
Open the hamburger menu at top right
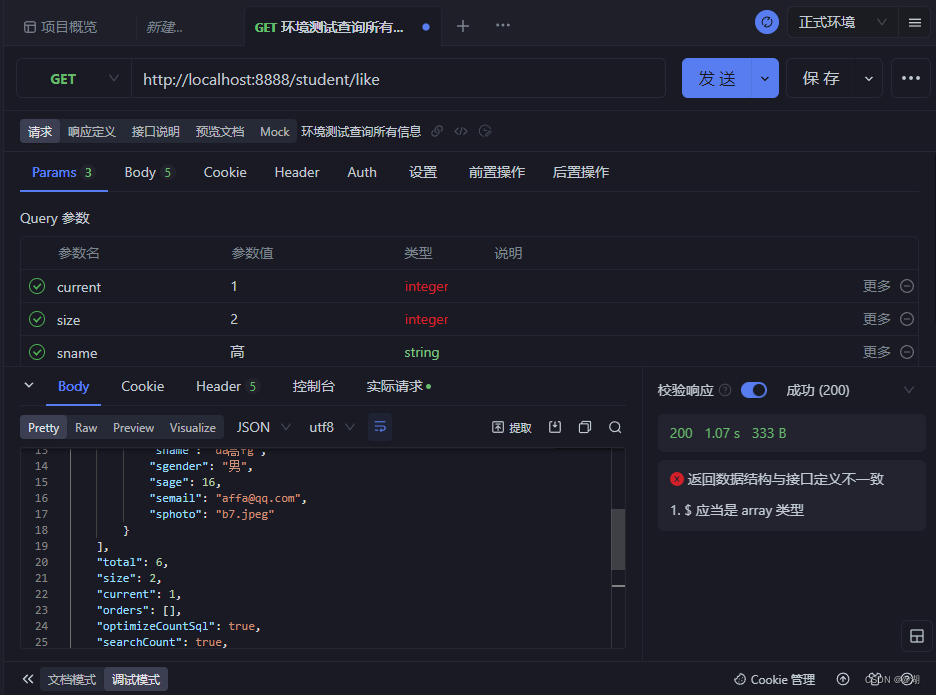915,23
